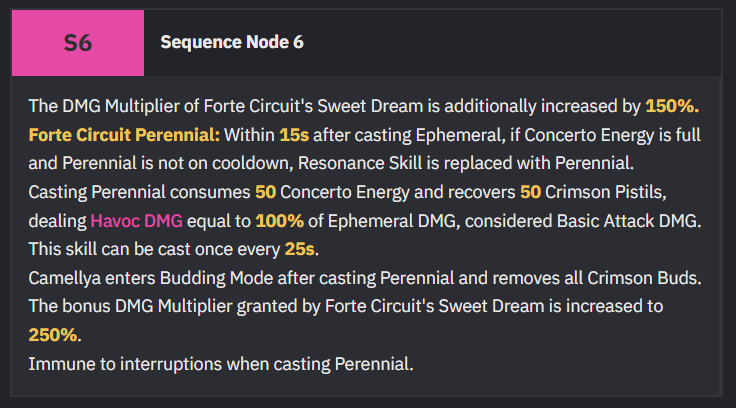The height and width of the screenshot is (408, 736).
Task: Click the highlighted 150% value
Action: pyautogui.click(x=672, y=106)
